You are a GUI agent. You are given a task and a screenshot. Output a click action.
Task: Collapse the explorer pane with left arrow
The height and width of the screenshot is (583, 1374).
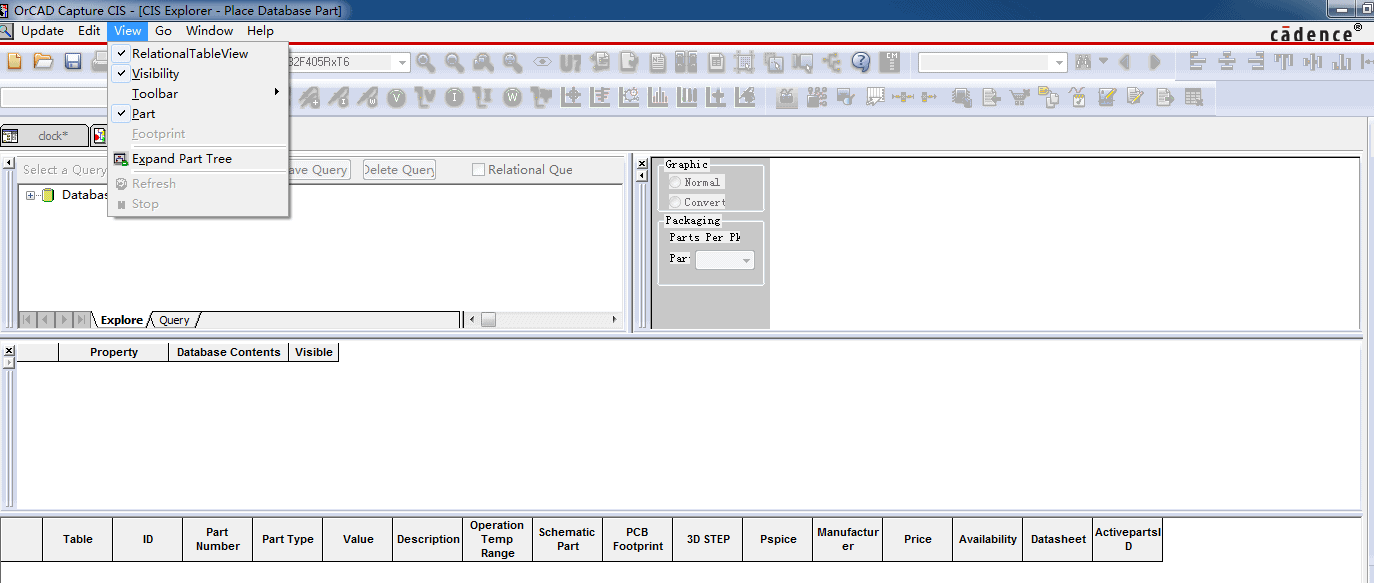coord(9,163)
